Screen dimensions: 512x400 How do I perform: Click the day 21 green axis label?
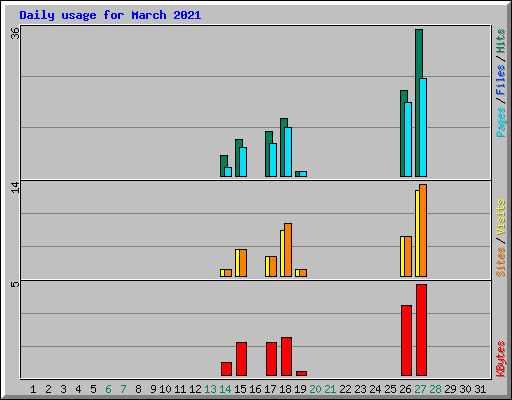(x=330, y=389)
